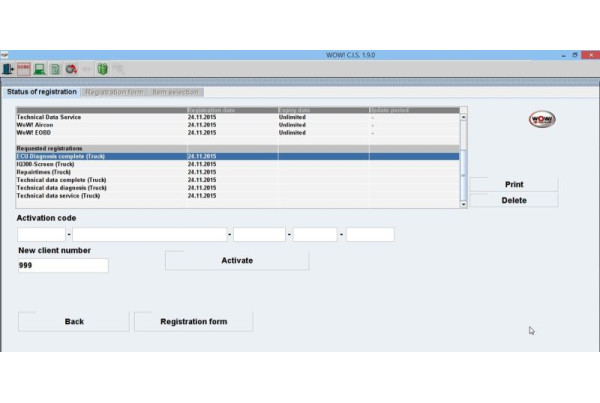600x403 pixels.
Task: Focus the first Activation code field
Action: 41,235
